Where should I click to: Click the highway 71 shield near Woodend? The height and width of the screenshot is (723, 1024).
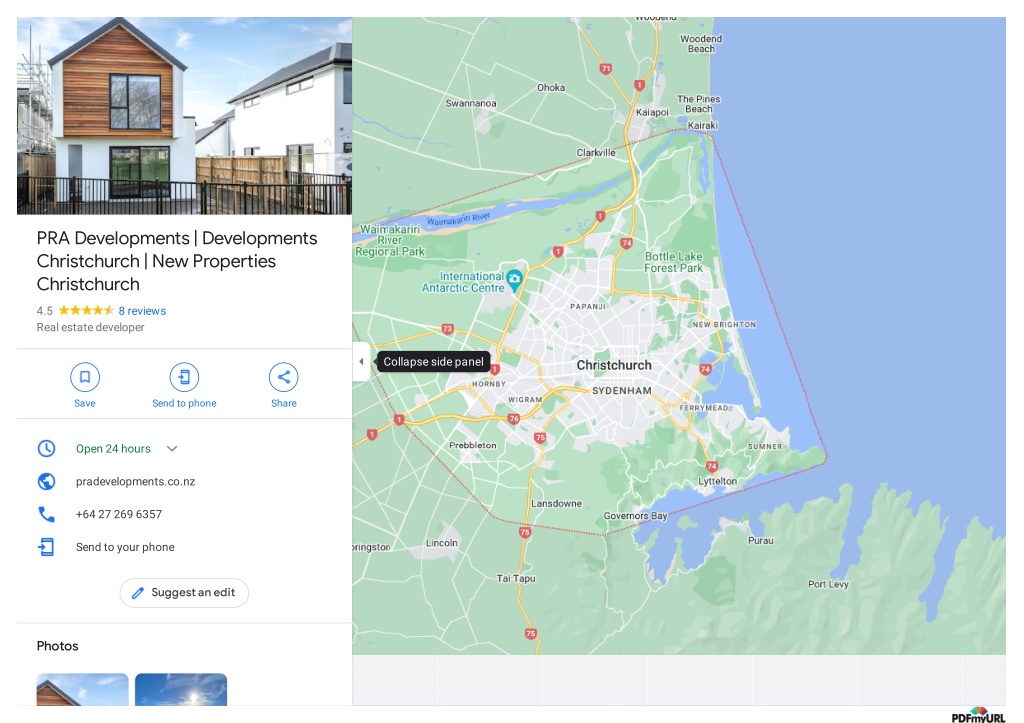606,68
